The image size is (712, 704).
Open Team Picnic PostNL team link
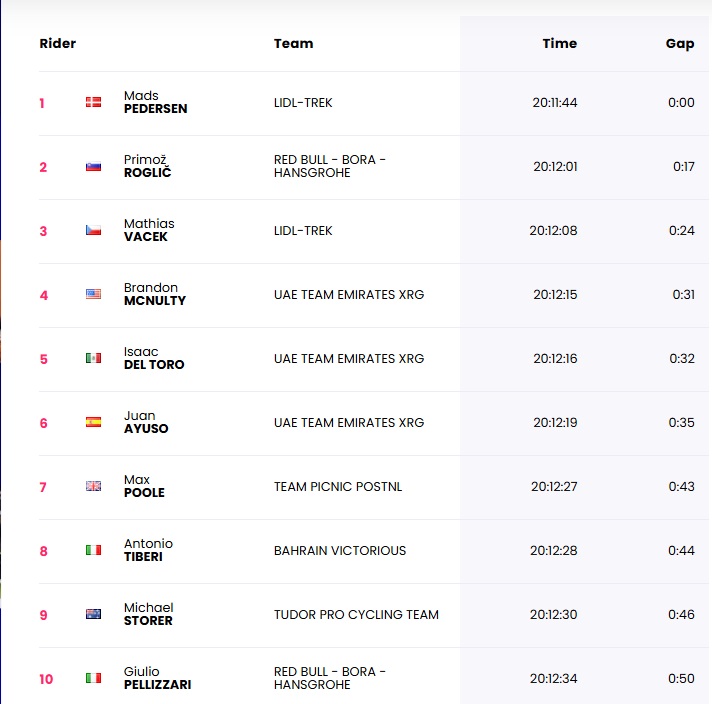point(337,486)
